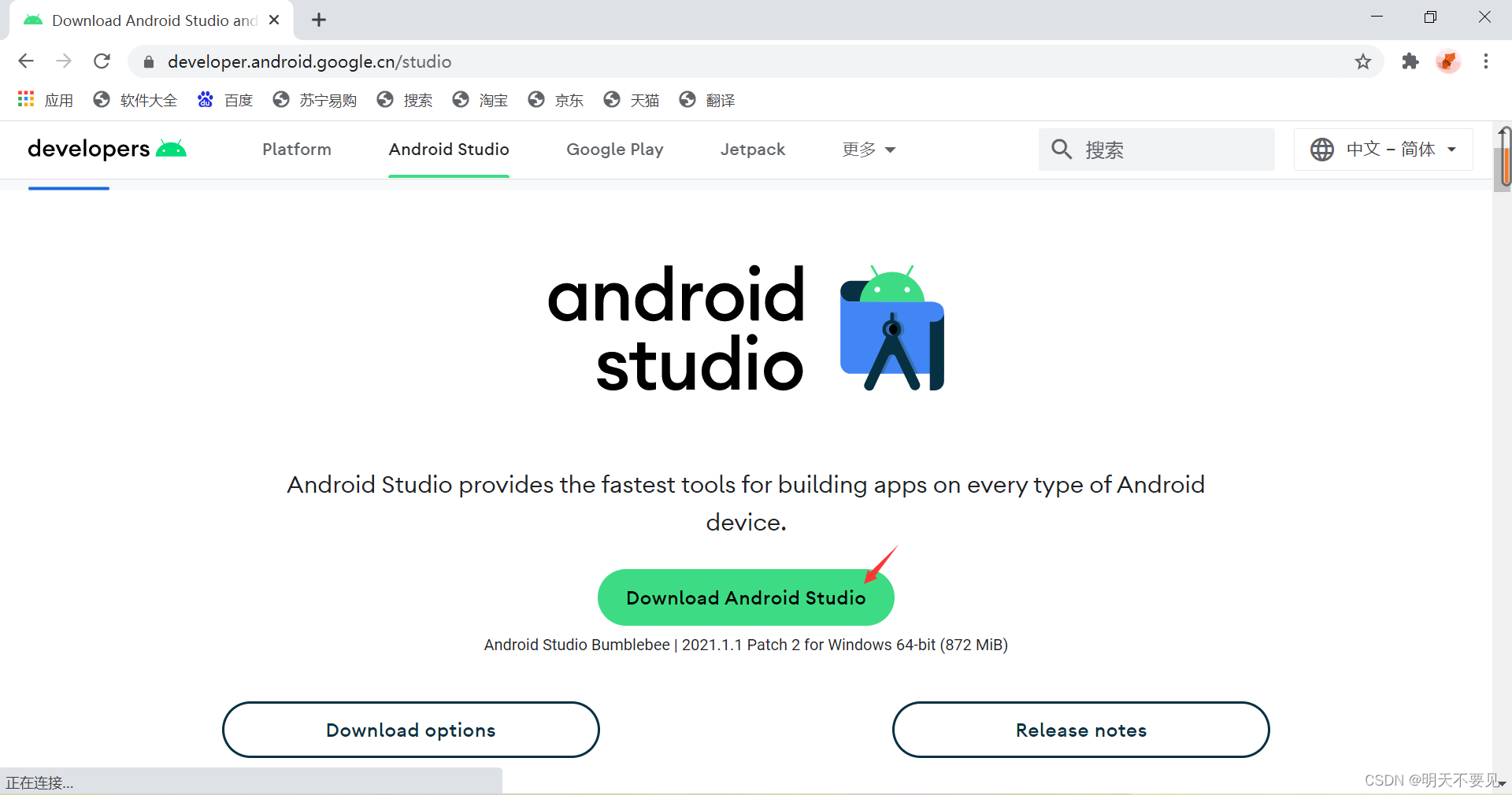Expand the 更多 dropdown menu
Viewport: 1512px width, 795px height.
click(x=869, y=150)
